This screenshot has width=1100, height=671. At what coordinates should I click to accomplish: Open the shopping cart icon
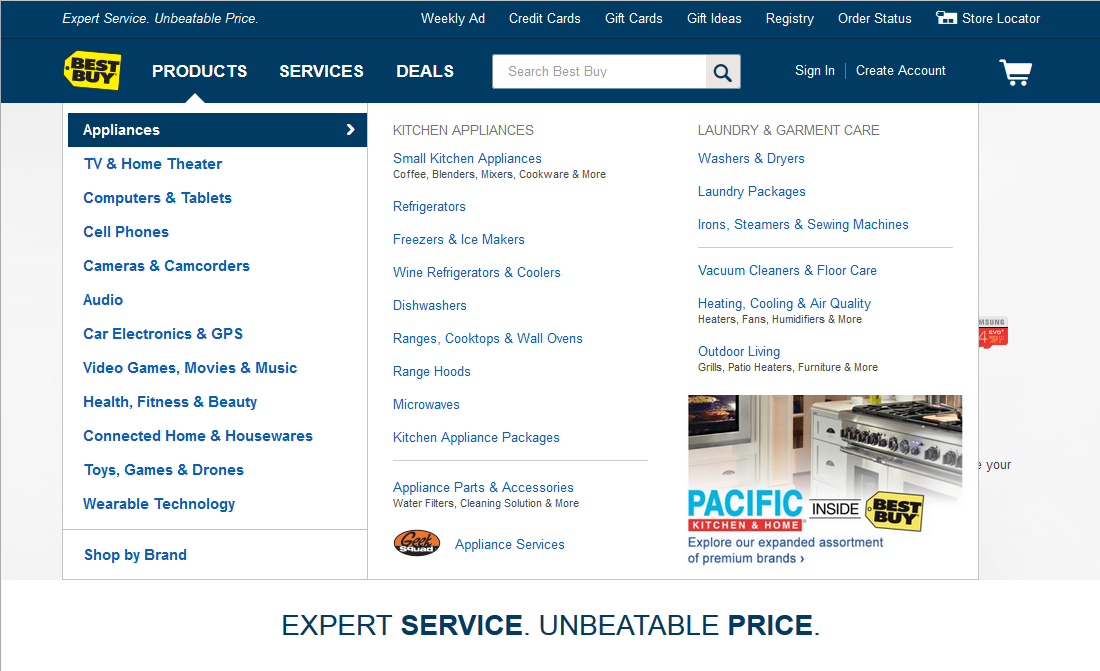click(1015, 71)
